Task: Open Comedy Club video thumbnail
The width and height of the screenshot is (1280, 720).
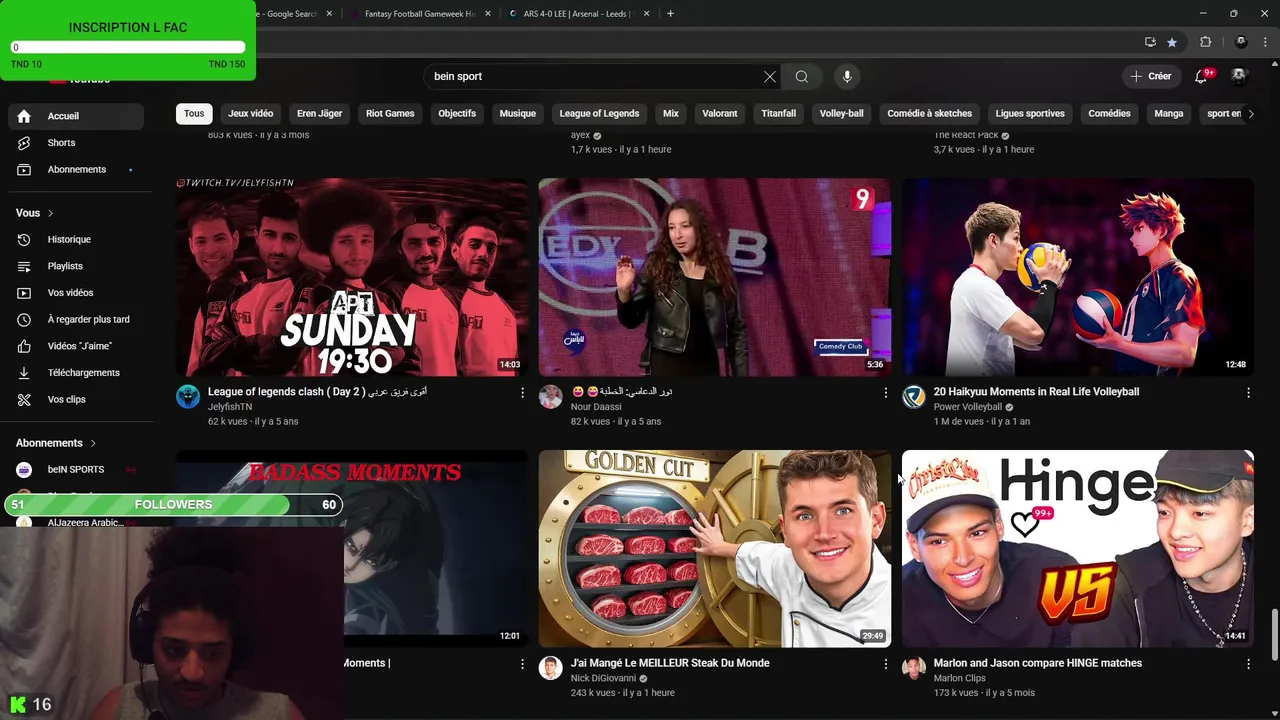Action: 715,277
